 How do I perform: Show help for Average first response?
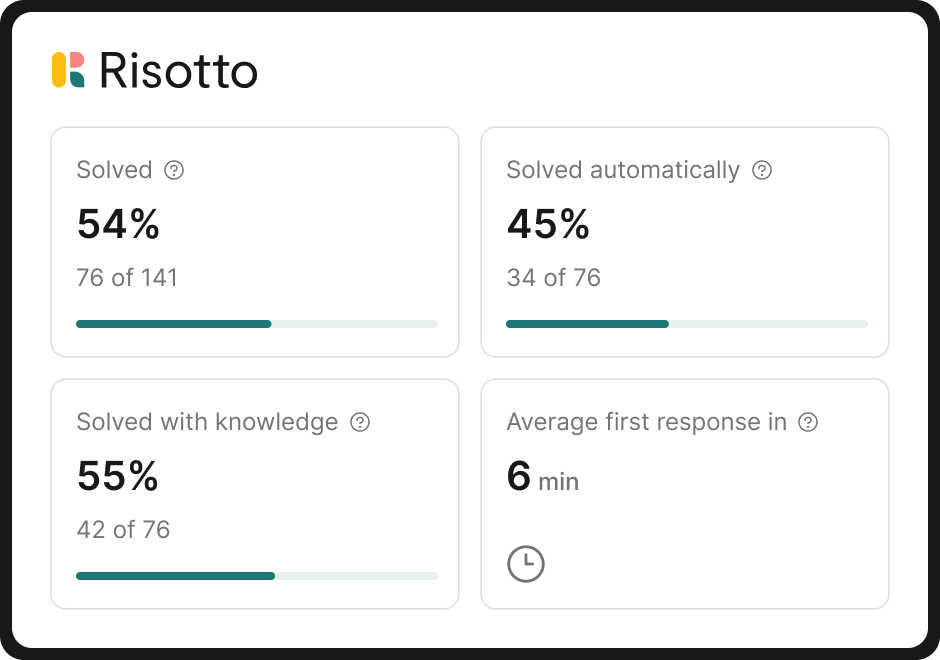click(x=808, y=422)
